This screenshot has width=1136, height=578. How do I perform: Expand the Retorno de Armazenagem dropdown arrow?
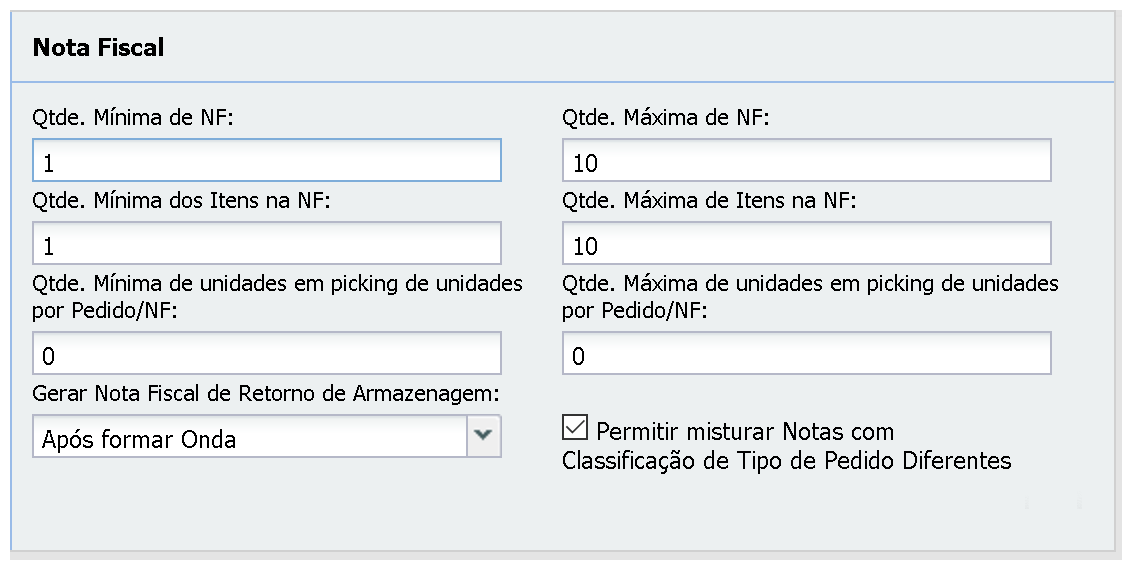tap(484, 436)
